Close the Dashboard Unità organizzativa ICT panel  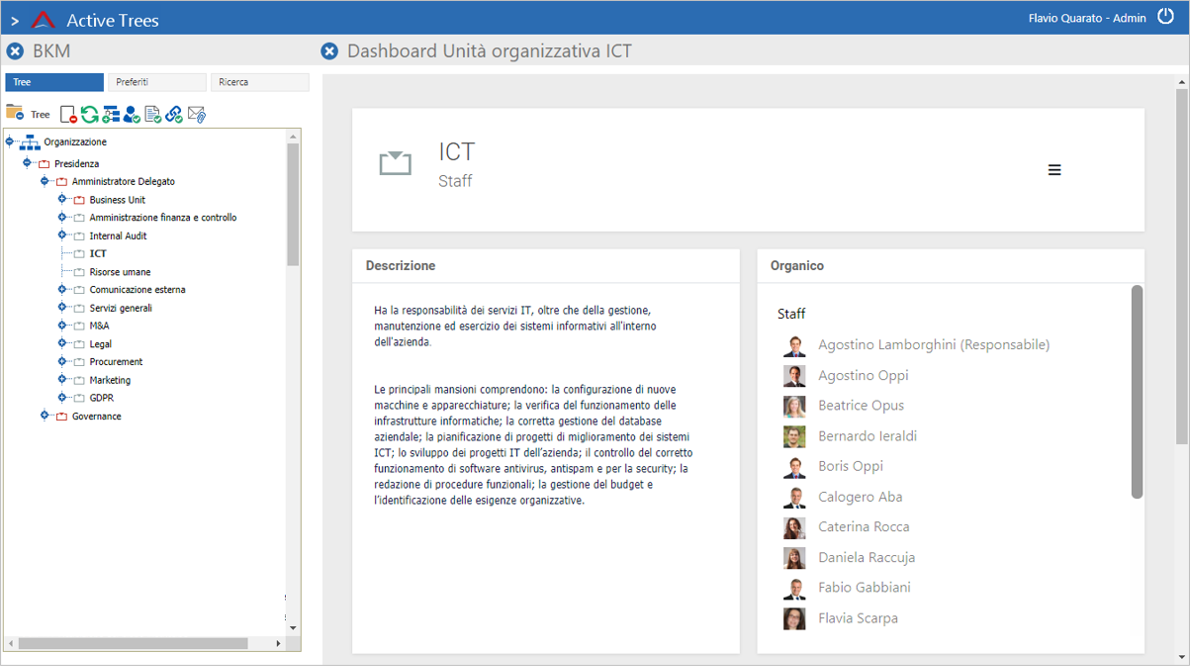tap(329, 51)
